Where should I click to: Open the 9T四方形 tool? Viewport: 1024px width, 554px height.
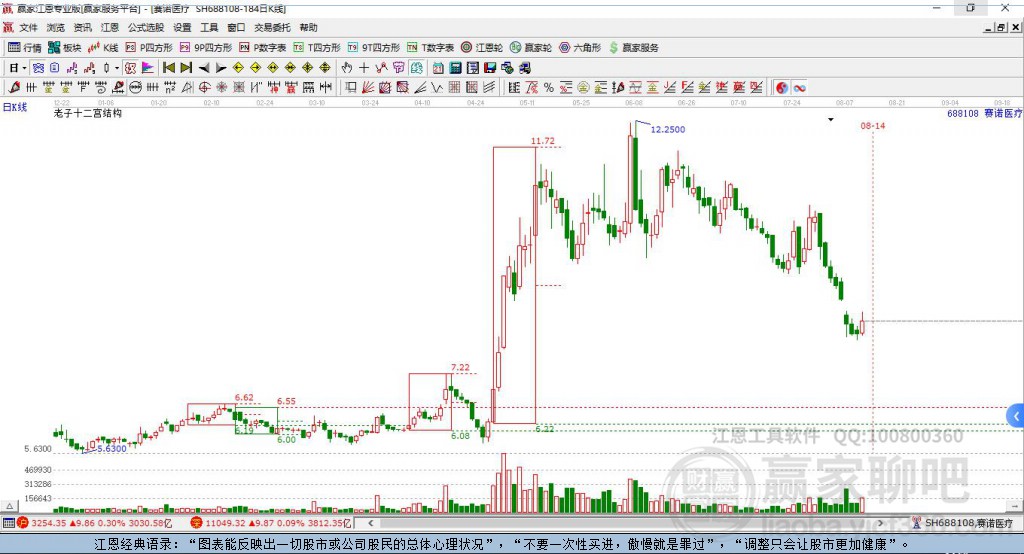[374, 48]
